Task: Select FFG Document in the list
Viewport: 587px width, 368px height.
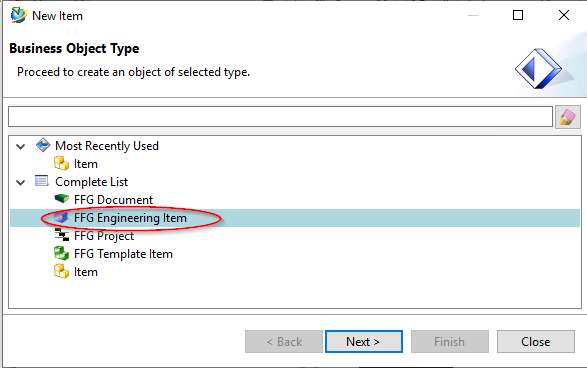Action: tap(113, 200)
